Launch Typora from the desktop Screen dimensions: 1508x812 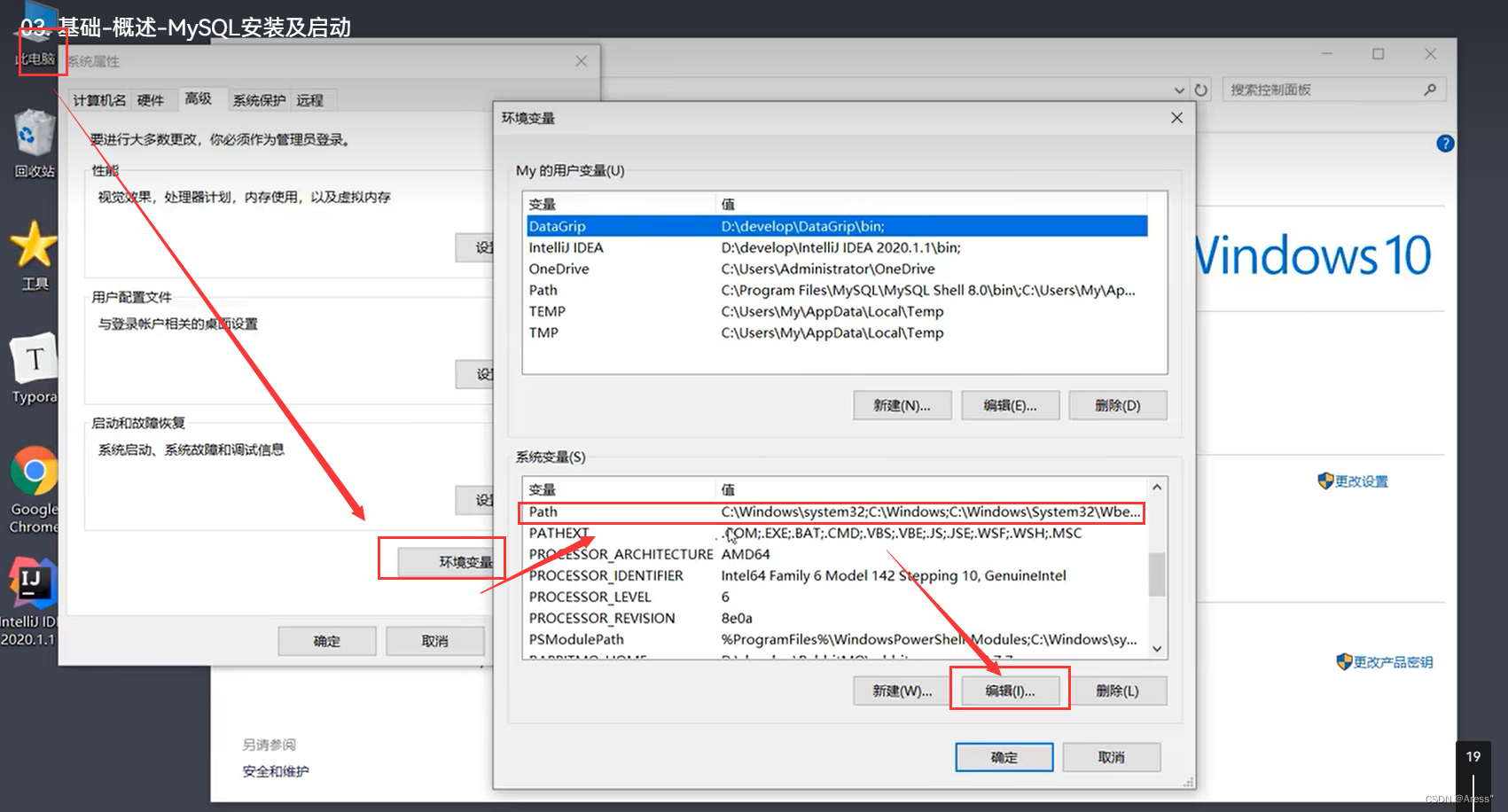pos(34,369)
